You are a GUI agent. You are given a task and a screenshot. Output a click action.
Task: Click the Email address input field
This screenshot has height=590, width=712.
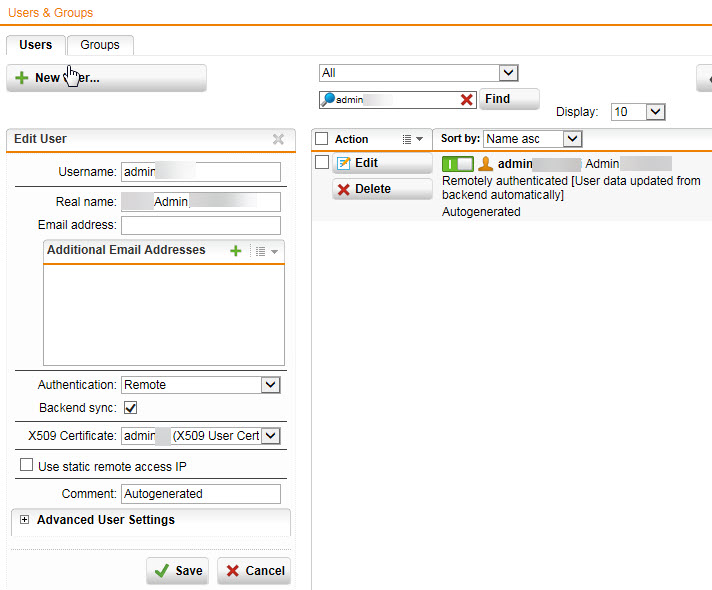201,225
